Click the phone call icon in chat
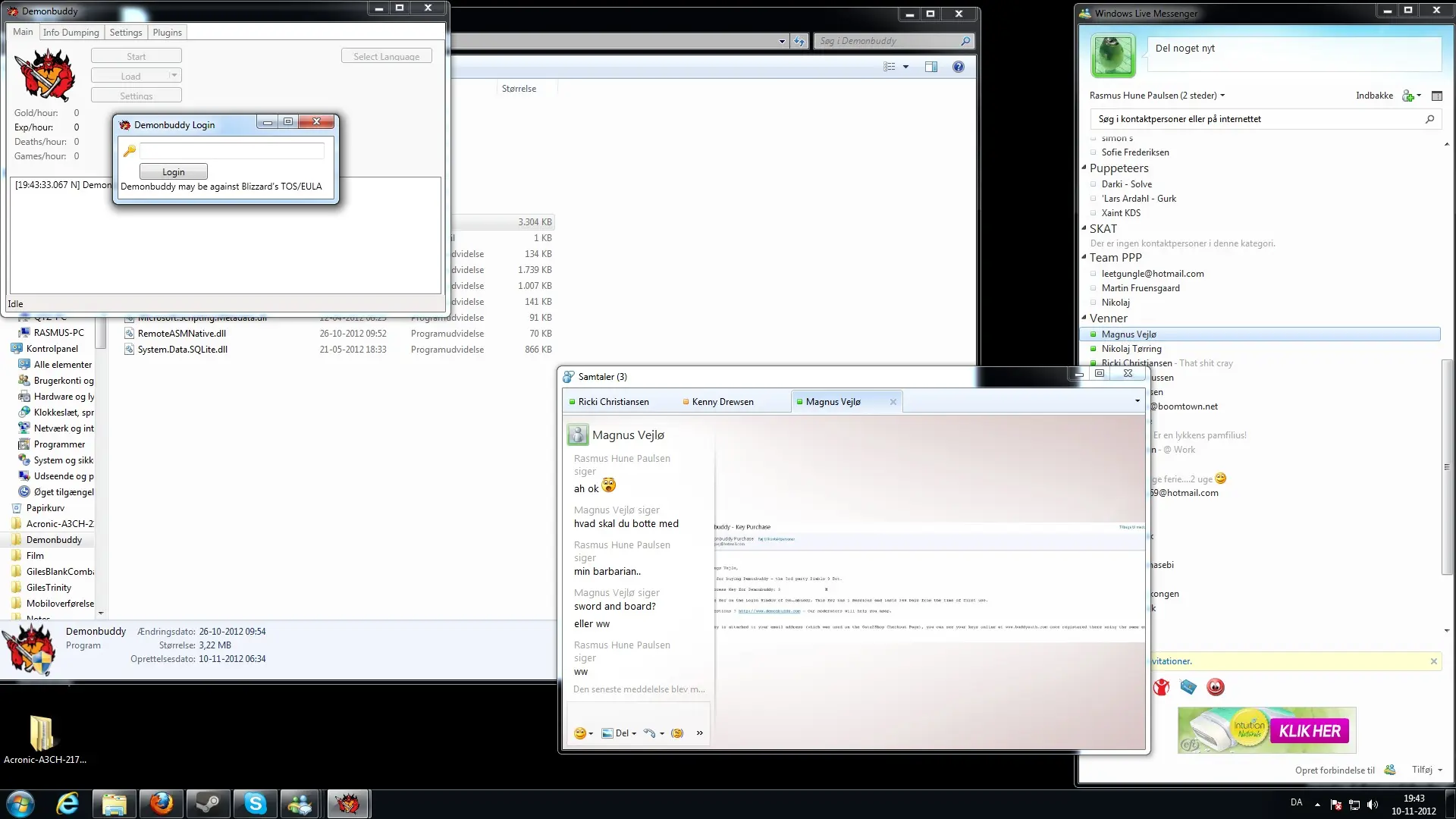This screenshot has width=1456, height=819. click(x=649, y=733)
